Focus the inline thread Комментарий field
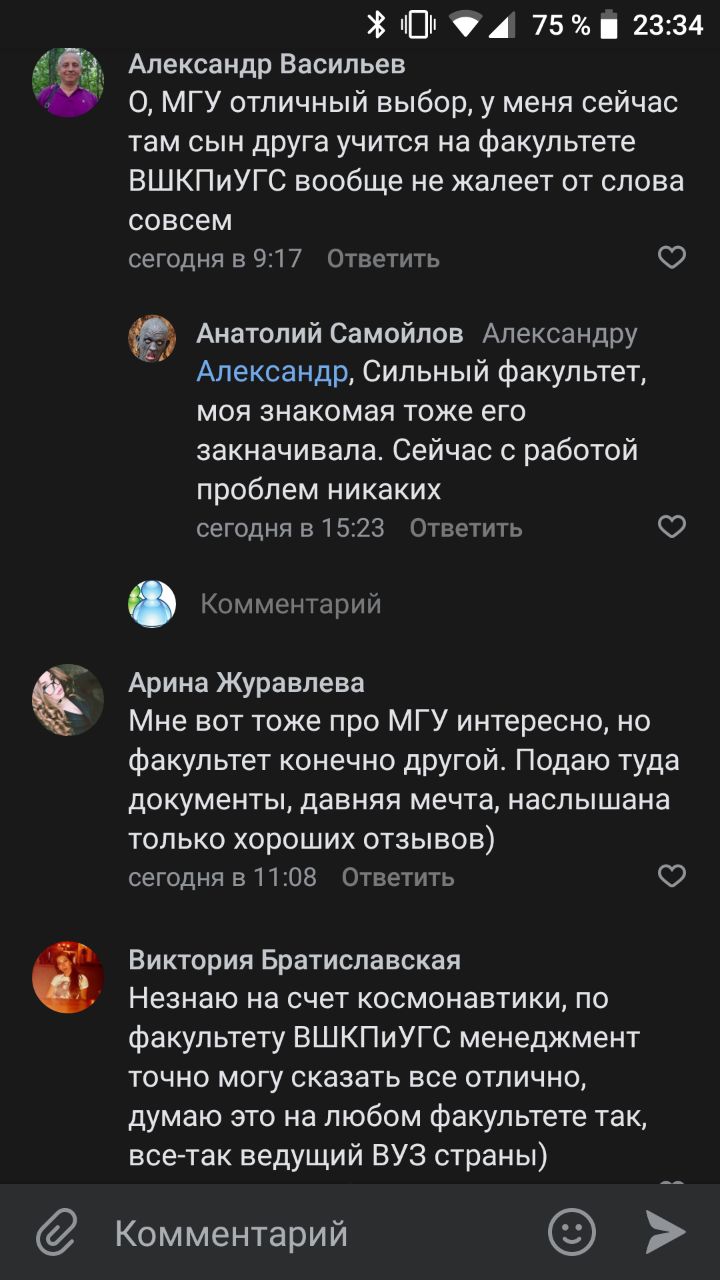The height and width of the screenshot is (1280, 720). point(291,604)
